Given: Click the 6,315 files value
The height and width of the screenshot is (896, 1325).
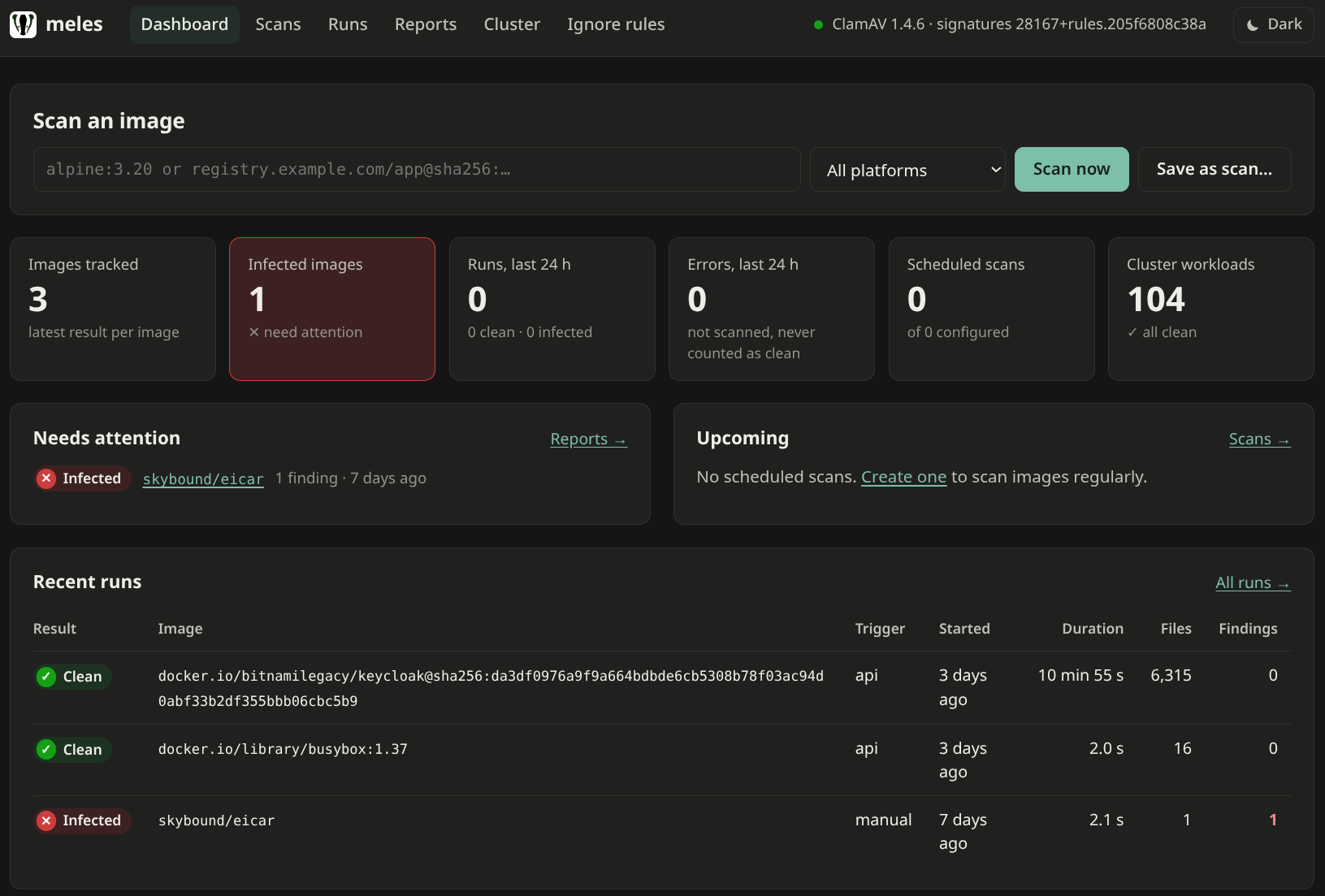Looking at the screenshot, I should [1171, 675].
